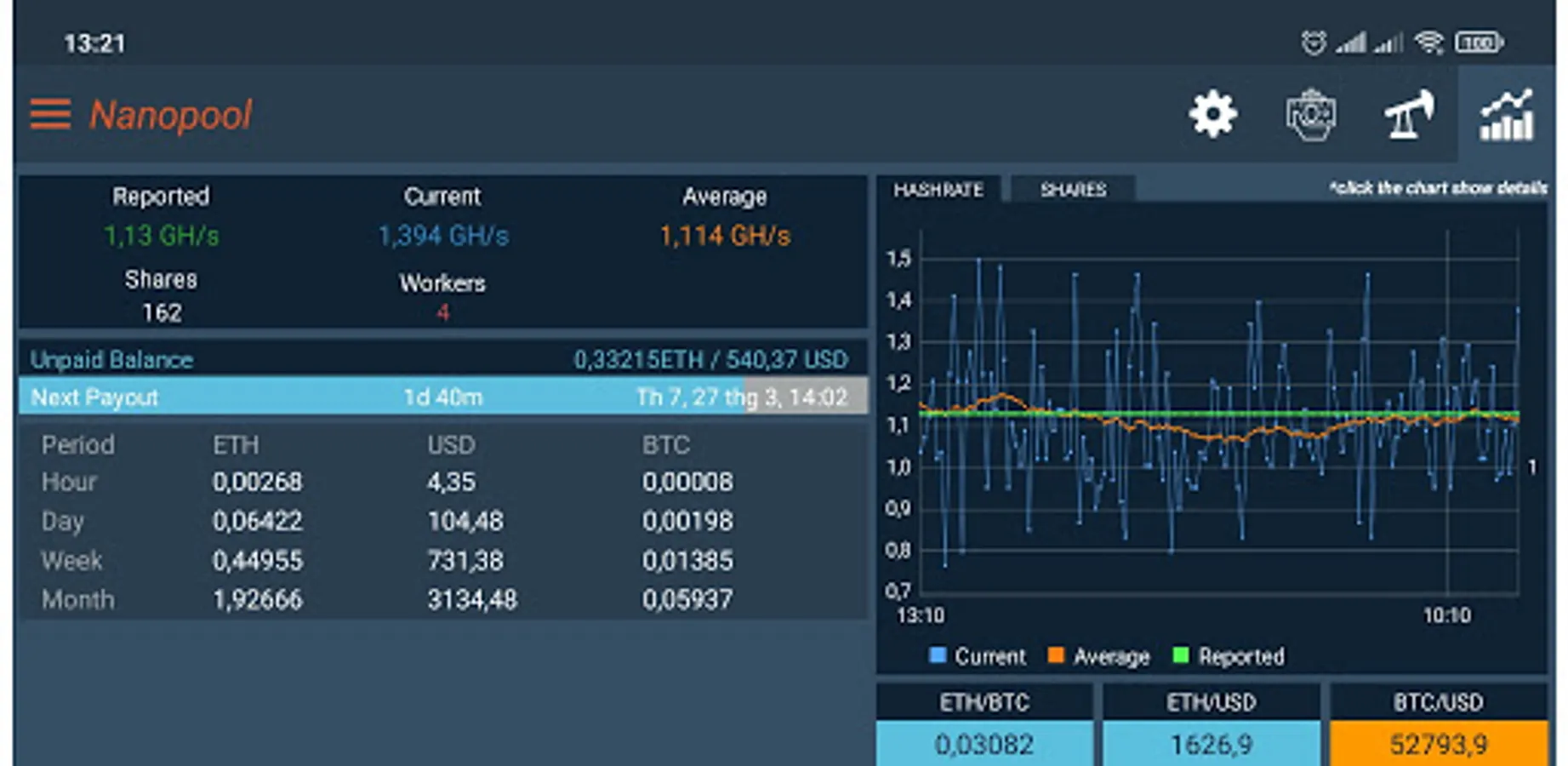The width and height of the screenshot is (1568, 766).
Task: Click the Next Payout progress bar
Action: pos(443,397)
